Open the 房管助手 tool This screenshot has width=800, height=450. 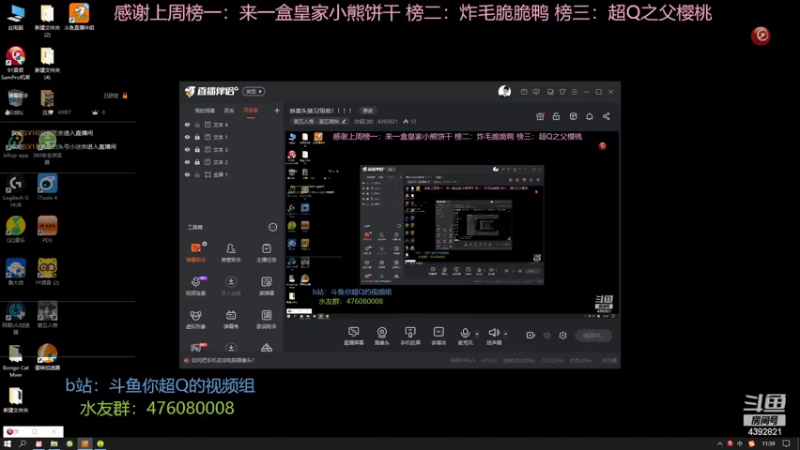point(231,252)
